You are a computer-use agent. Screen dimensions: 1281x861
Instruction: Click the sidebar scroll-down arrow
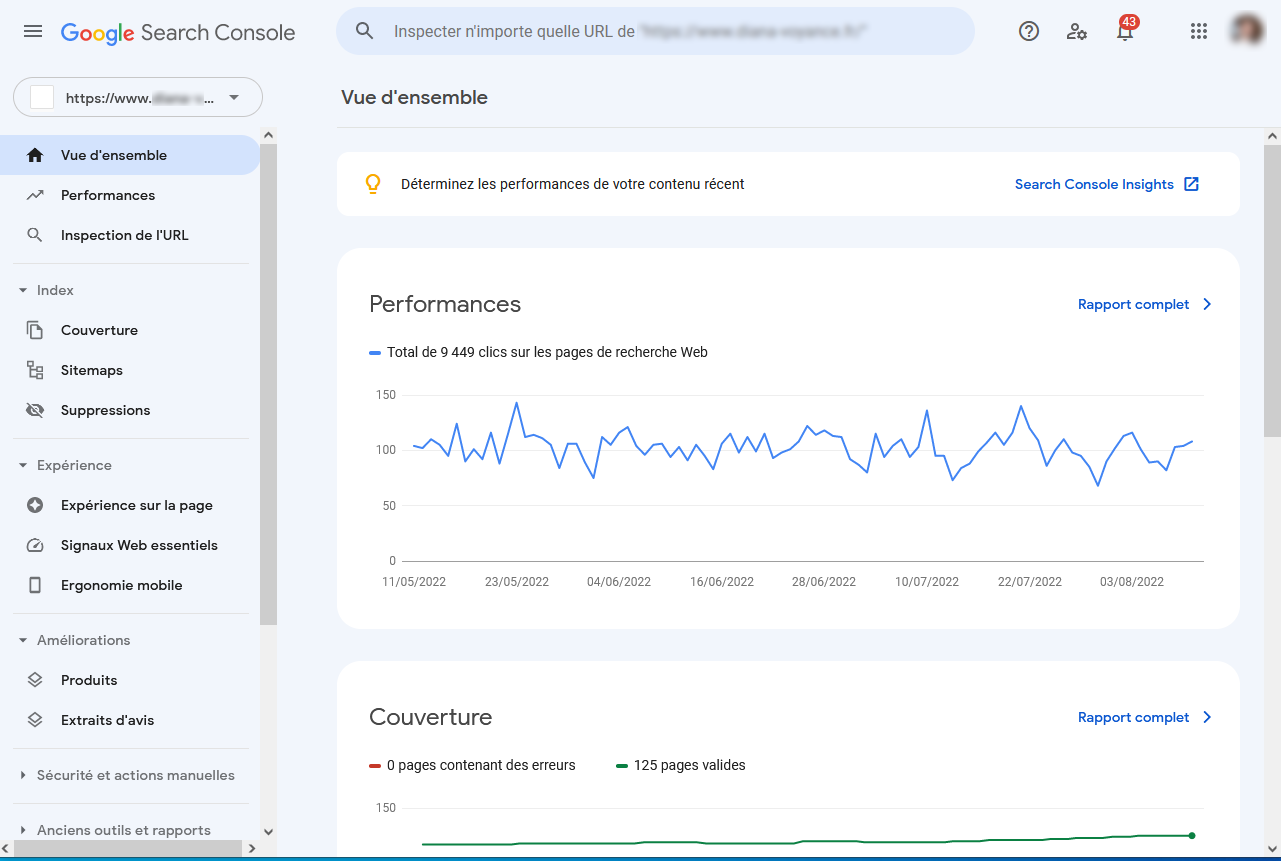point(268,831)
